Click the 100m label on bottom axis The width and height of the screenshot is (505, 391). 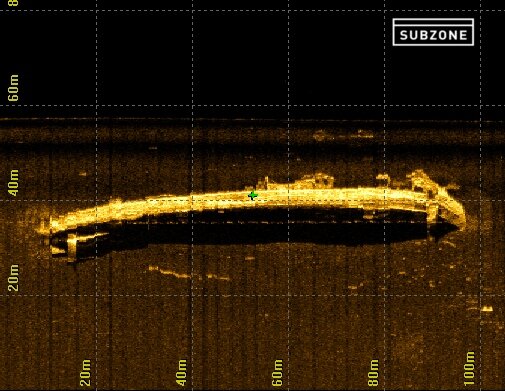click(x=469, y=369)
